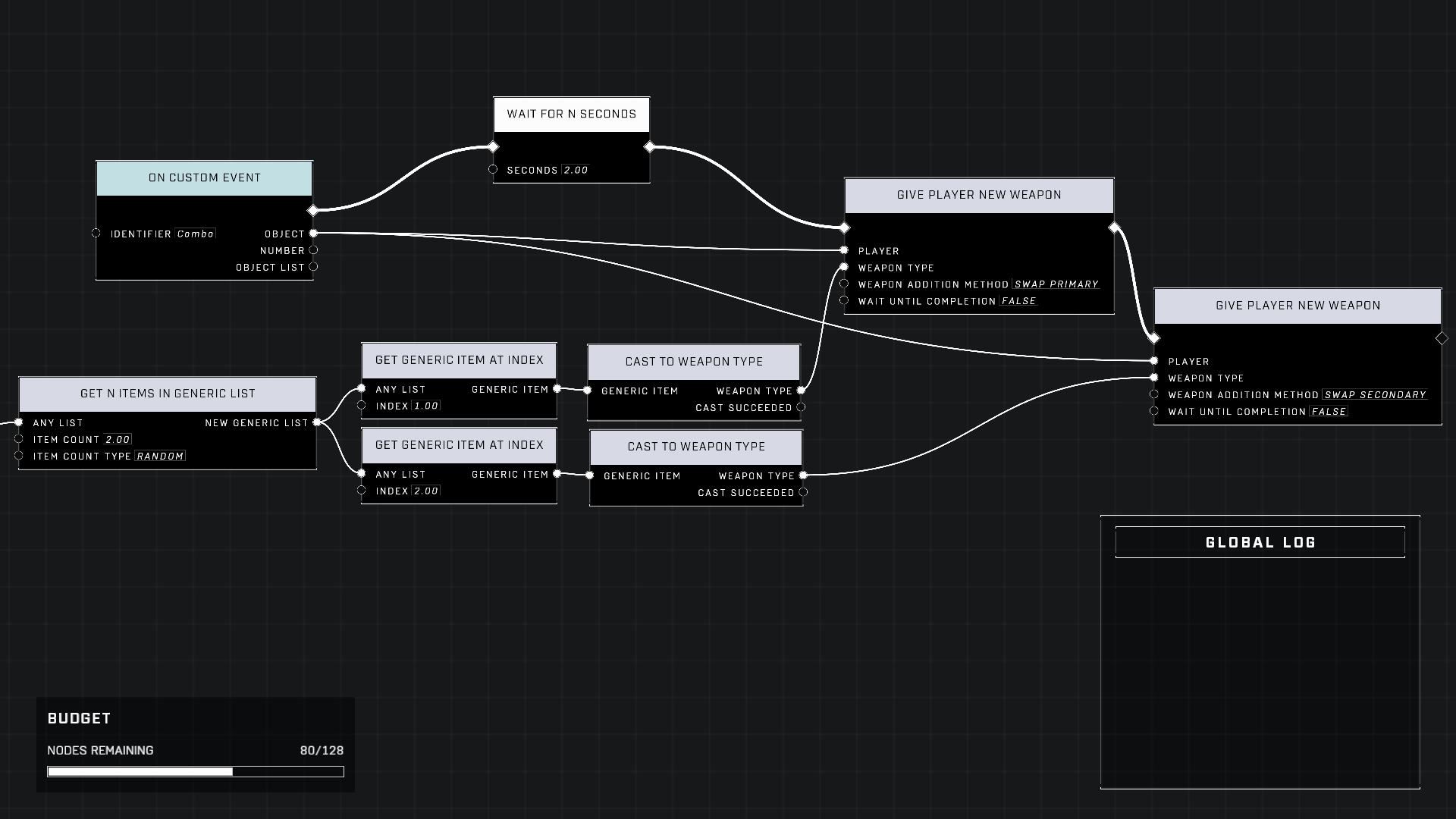The height and width of the screenshot is (819, 1456).
Task: Click the On Custom Event execution output pin
Action: 312,210
